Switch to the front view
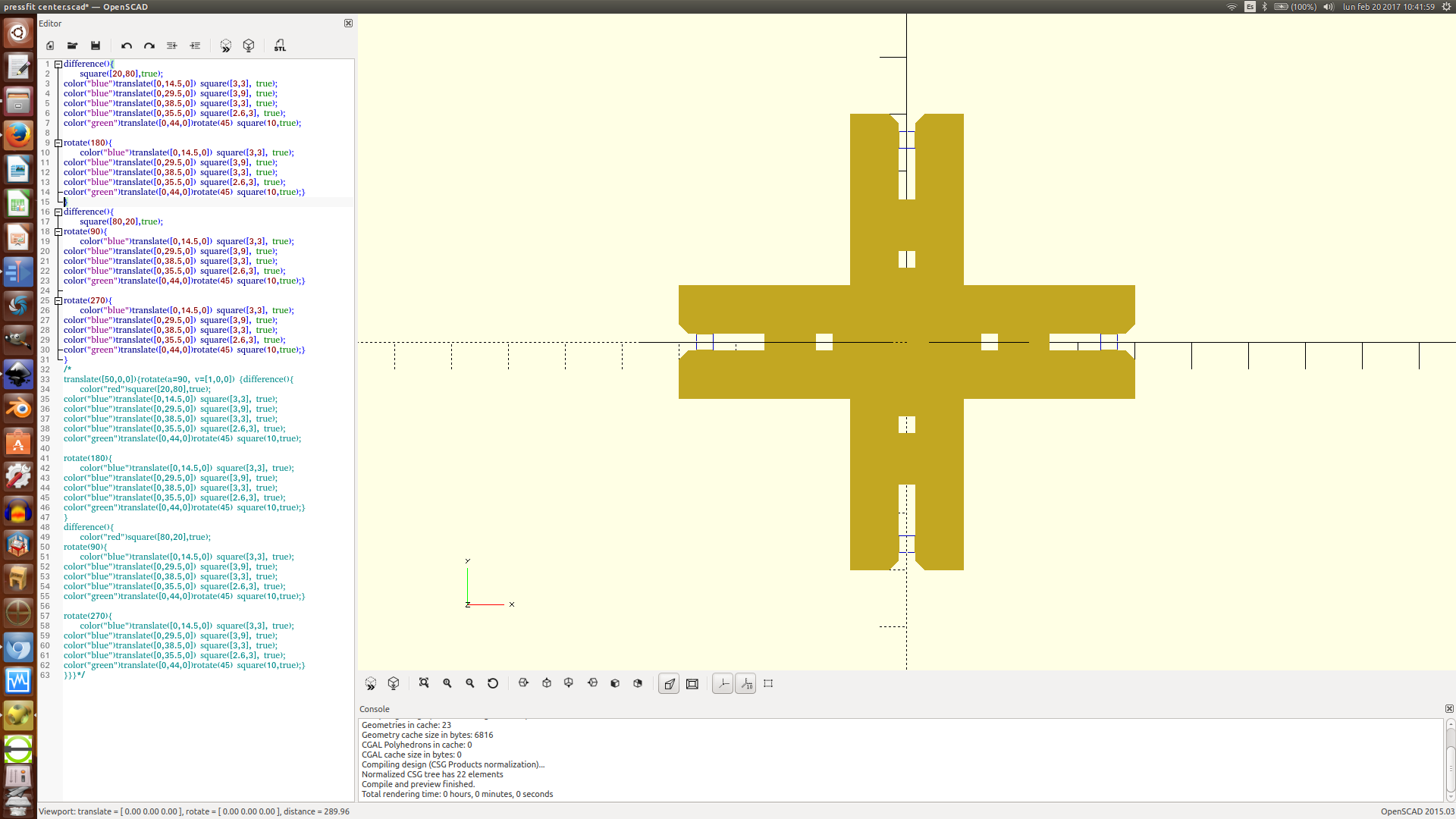Viewport: 1456px width, 819px height. 615,683
